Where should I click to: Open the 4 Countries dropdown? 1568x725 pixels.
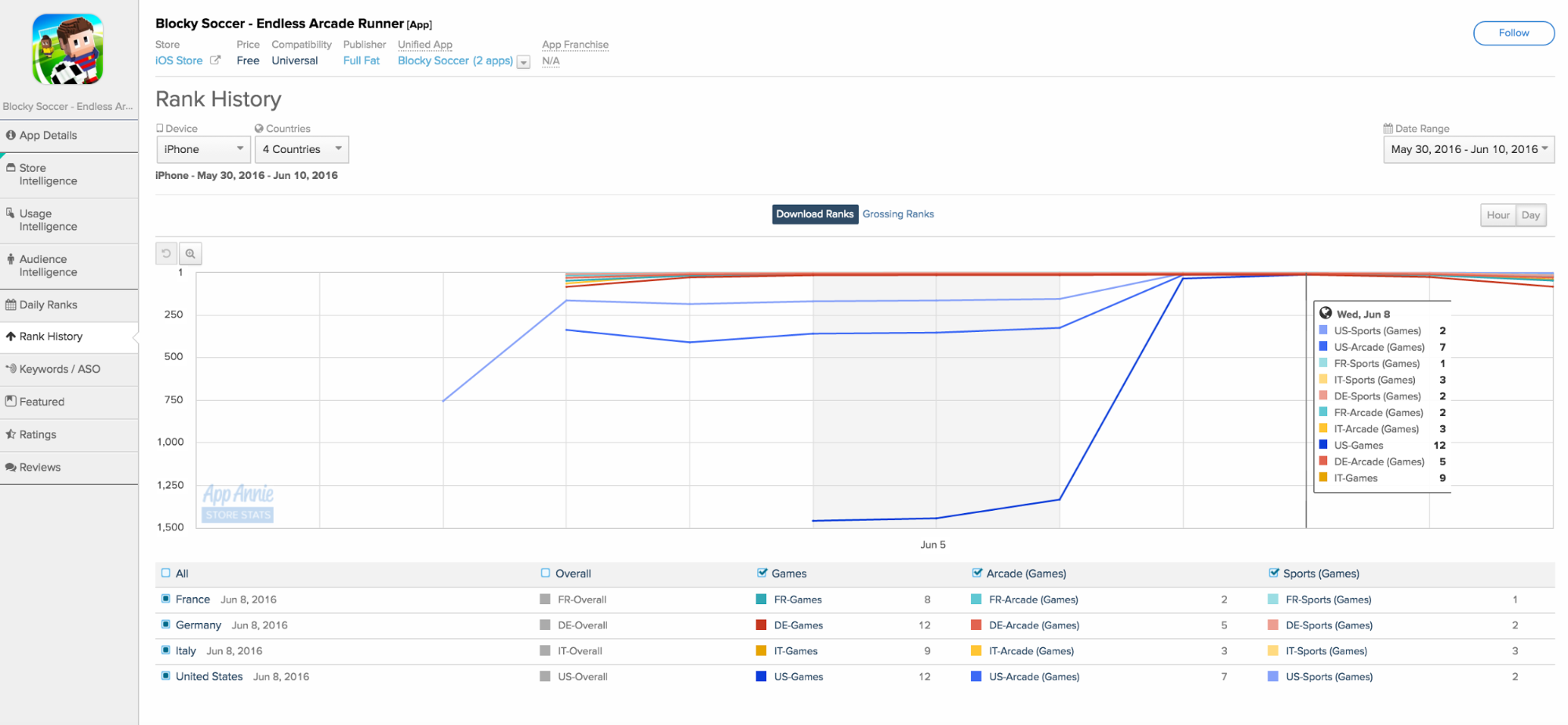point(301,149)
